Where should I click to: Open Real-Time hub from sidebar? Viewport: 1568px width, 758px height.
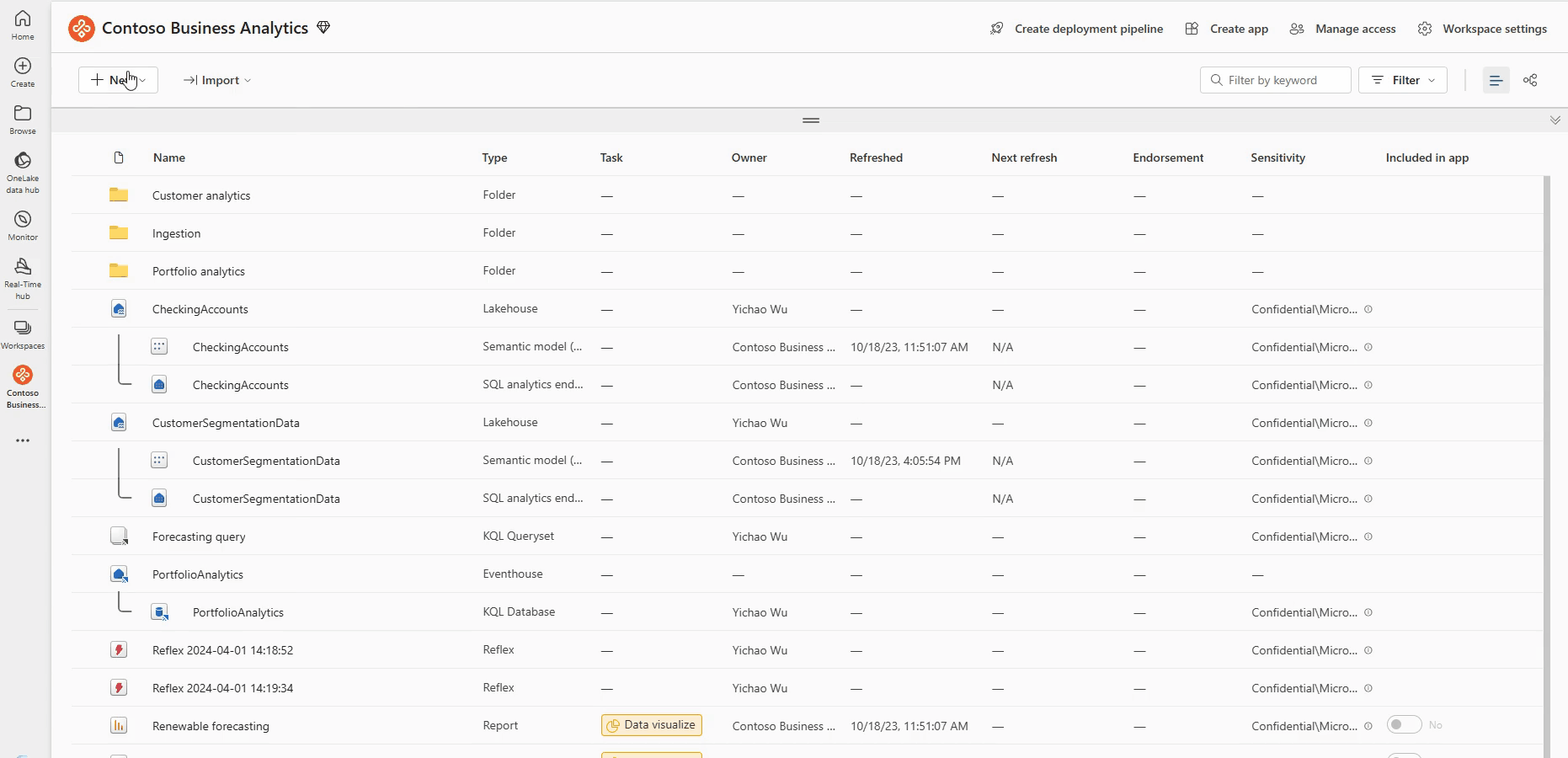coord(23,267)
